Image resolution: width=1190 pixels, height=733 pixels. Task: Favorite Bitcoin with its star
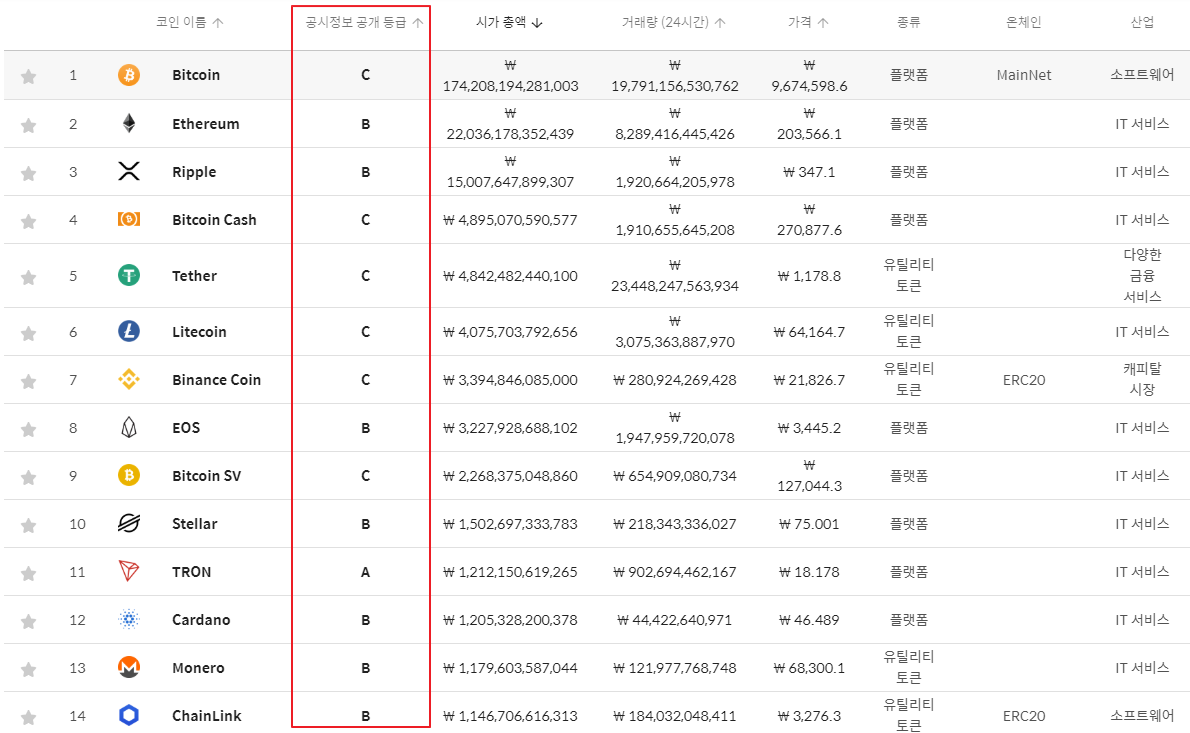point(28,76)
